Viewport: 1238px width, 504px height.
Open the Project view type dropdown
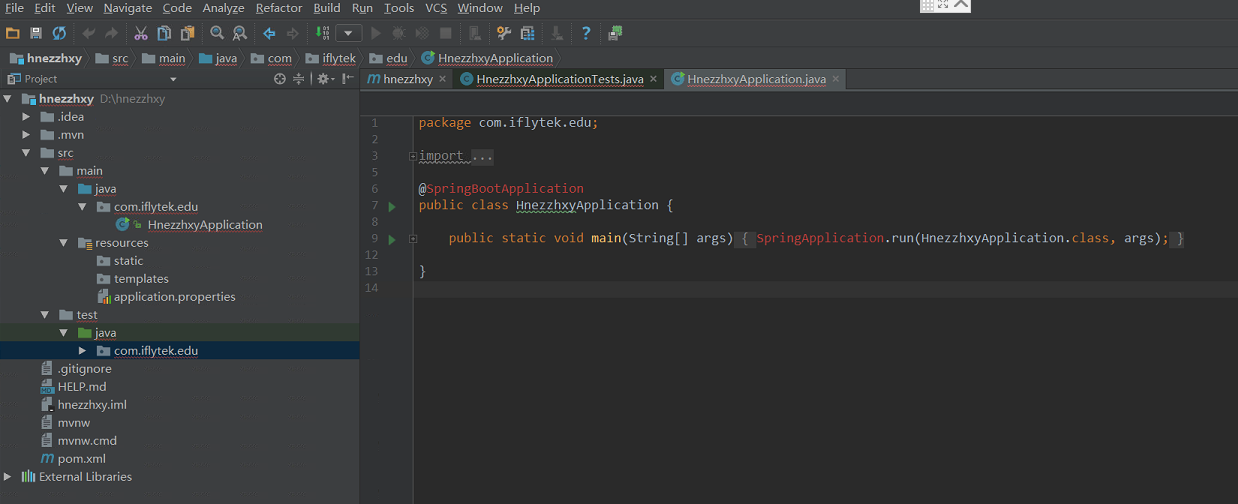pyautogui.click(x=173, y=79)
